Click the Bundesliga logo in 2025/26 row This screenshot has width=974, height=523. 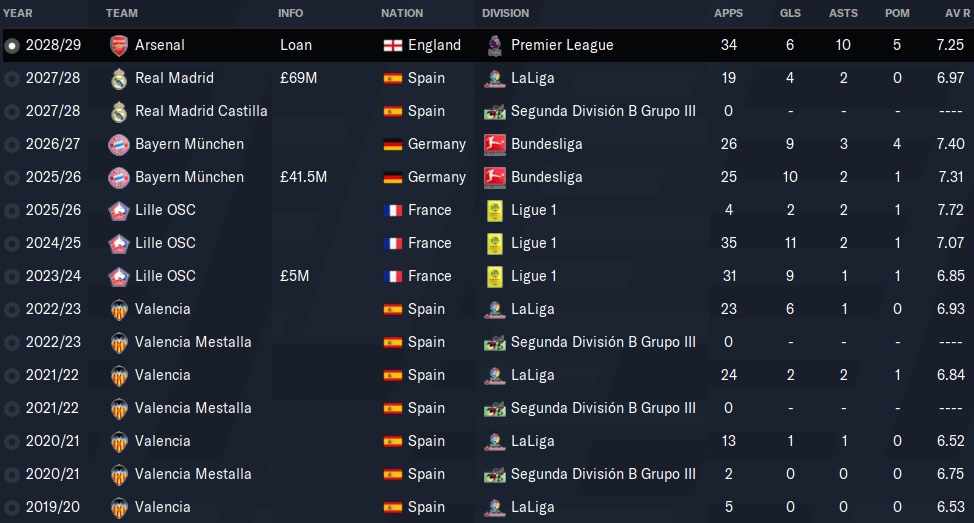tap(494, 177)
